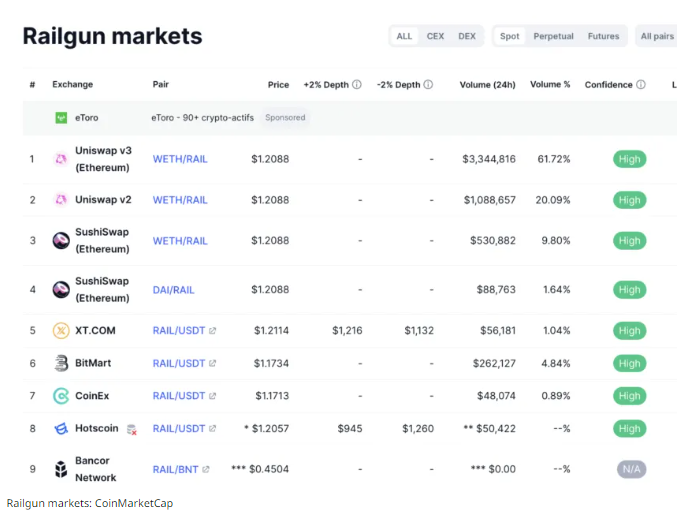Screen dimensions: 699x510
Task: Open the DAI/RAIL pair link on SushiSwap
Action: pos(173,290)
